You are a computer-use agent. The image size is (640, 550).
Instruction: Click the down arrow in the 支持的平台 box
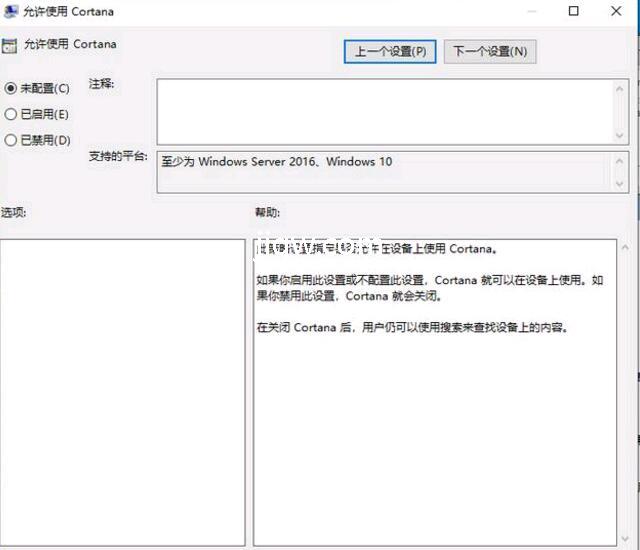pyautogui.click(x=621, y=183)
